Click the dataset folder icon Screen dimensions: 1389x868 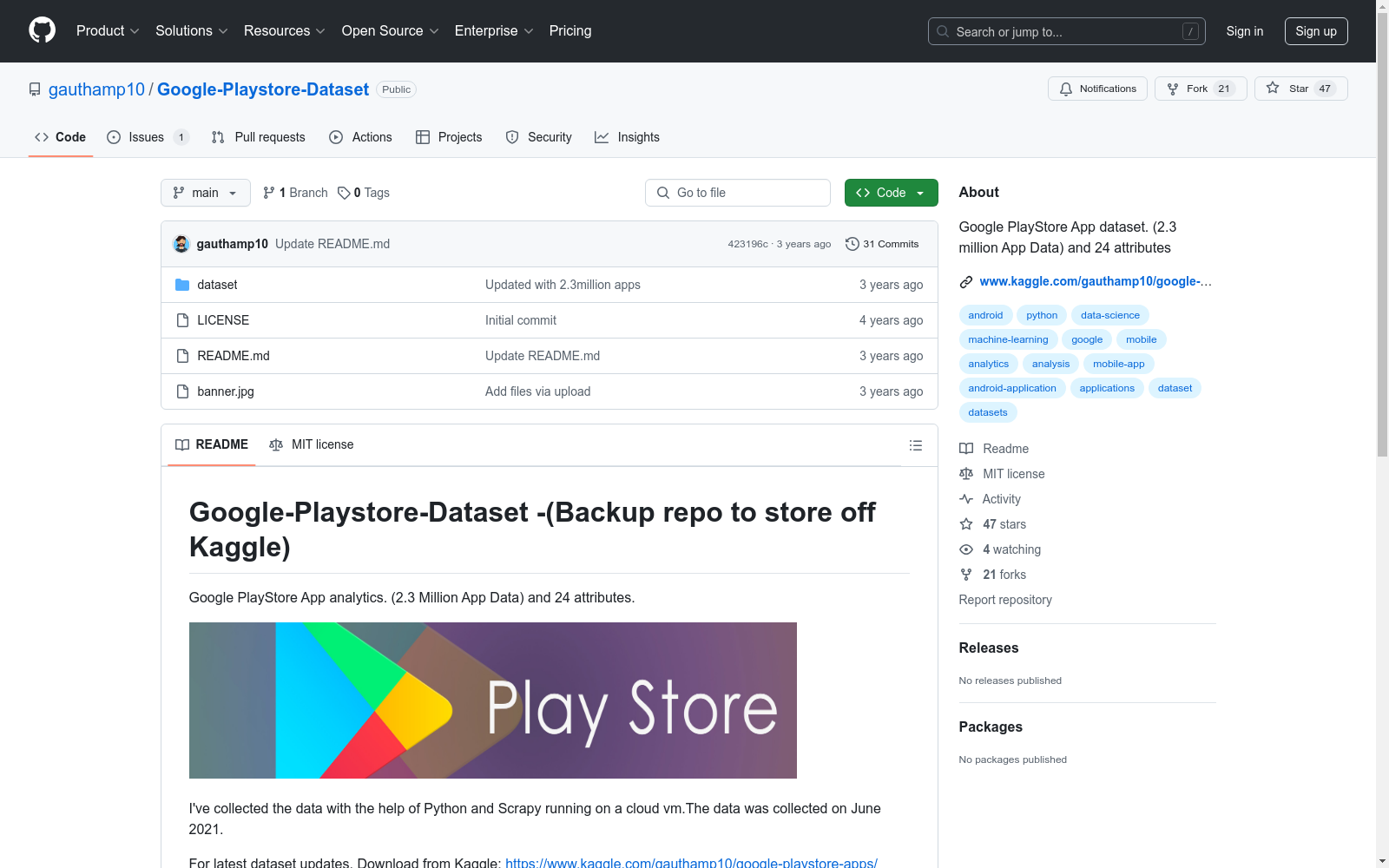pyautogui.click(x=182, y=285)
